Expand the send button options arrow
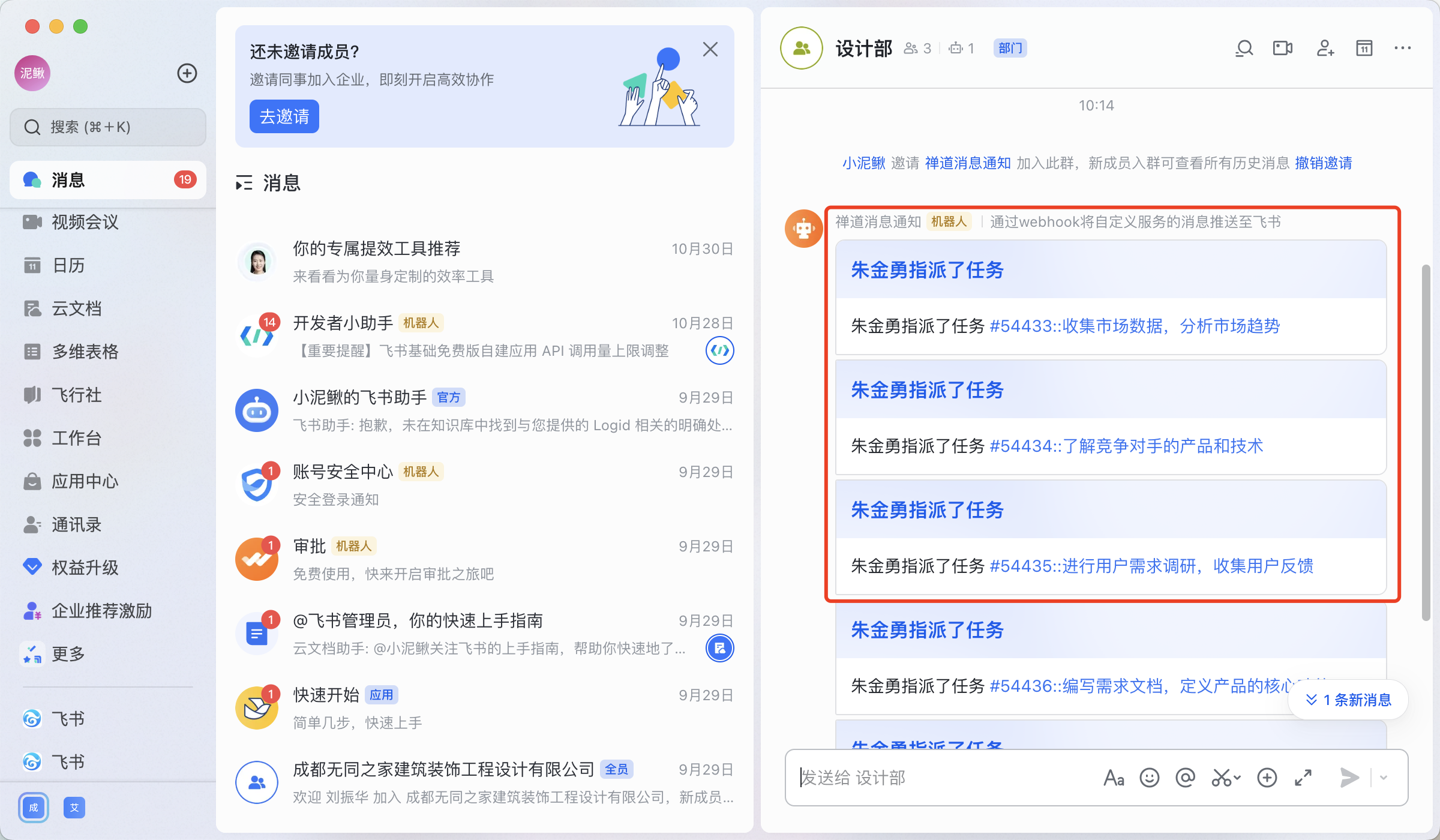The height and width of the screenshot is (840, 1440). click(1384, 778)
